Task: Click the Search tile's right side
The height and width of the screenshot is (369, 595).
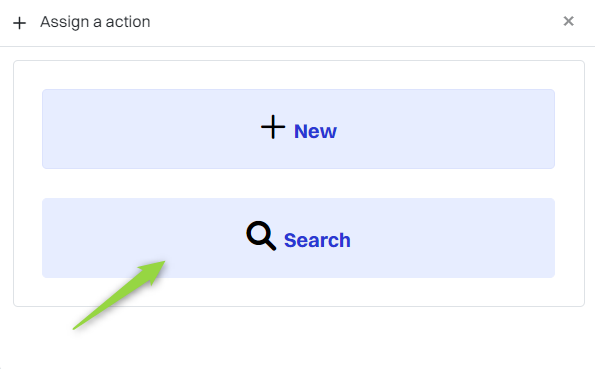Action: pyautogui.click(x=453, y=238)
